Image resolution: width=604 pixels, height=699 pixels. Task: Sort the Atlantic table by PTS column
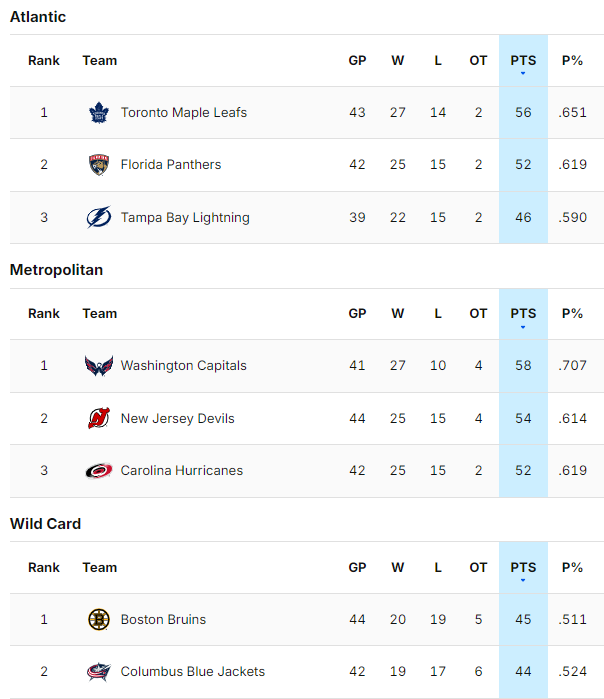click(523, 61)
